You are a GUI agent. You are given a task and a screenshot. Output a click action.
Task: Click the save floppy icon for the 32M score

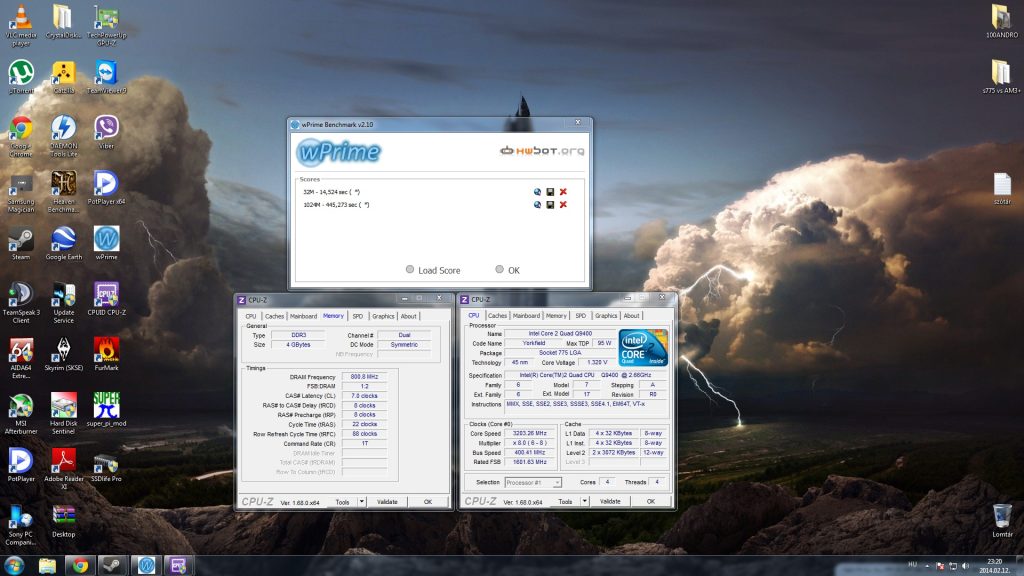point(550,192)
